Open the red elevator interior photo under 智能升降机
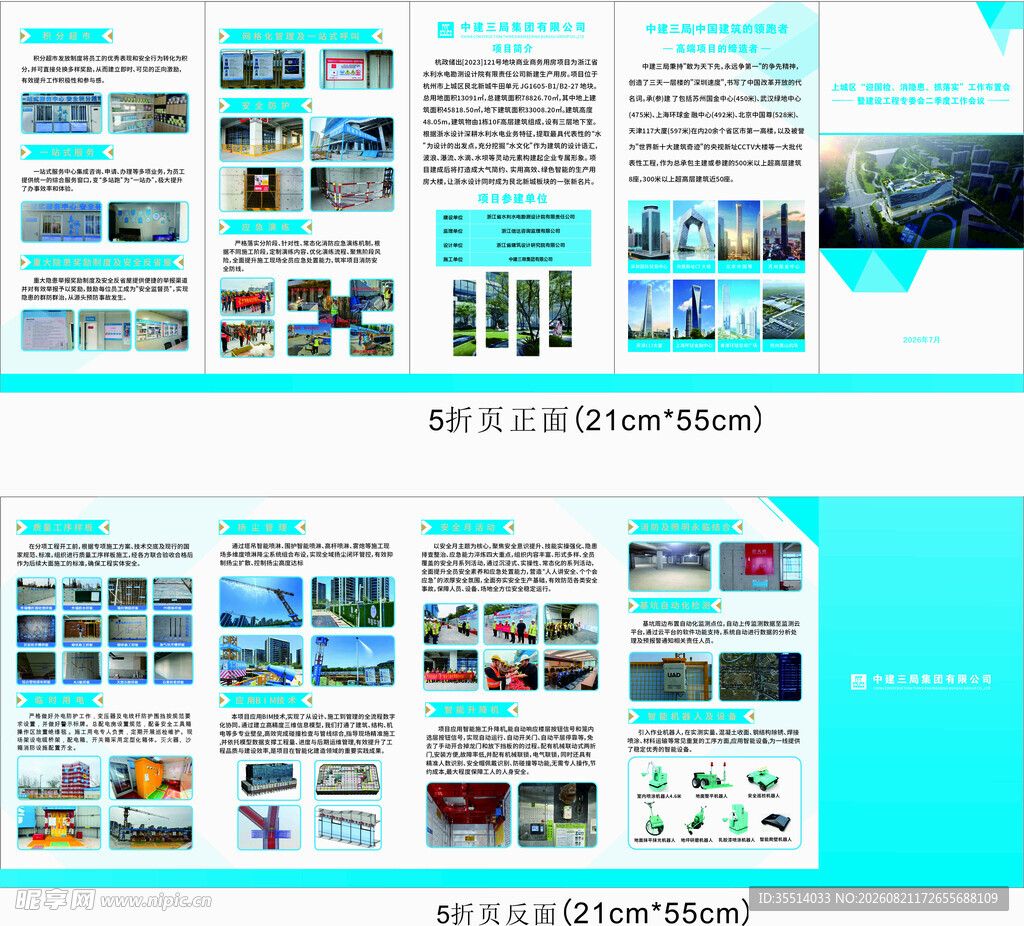 468,816
